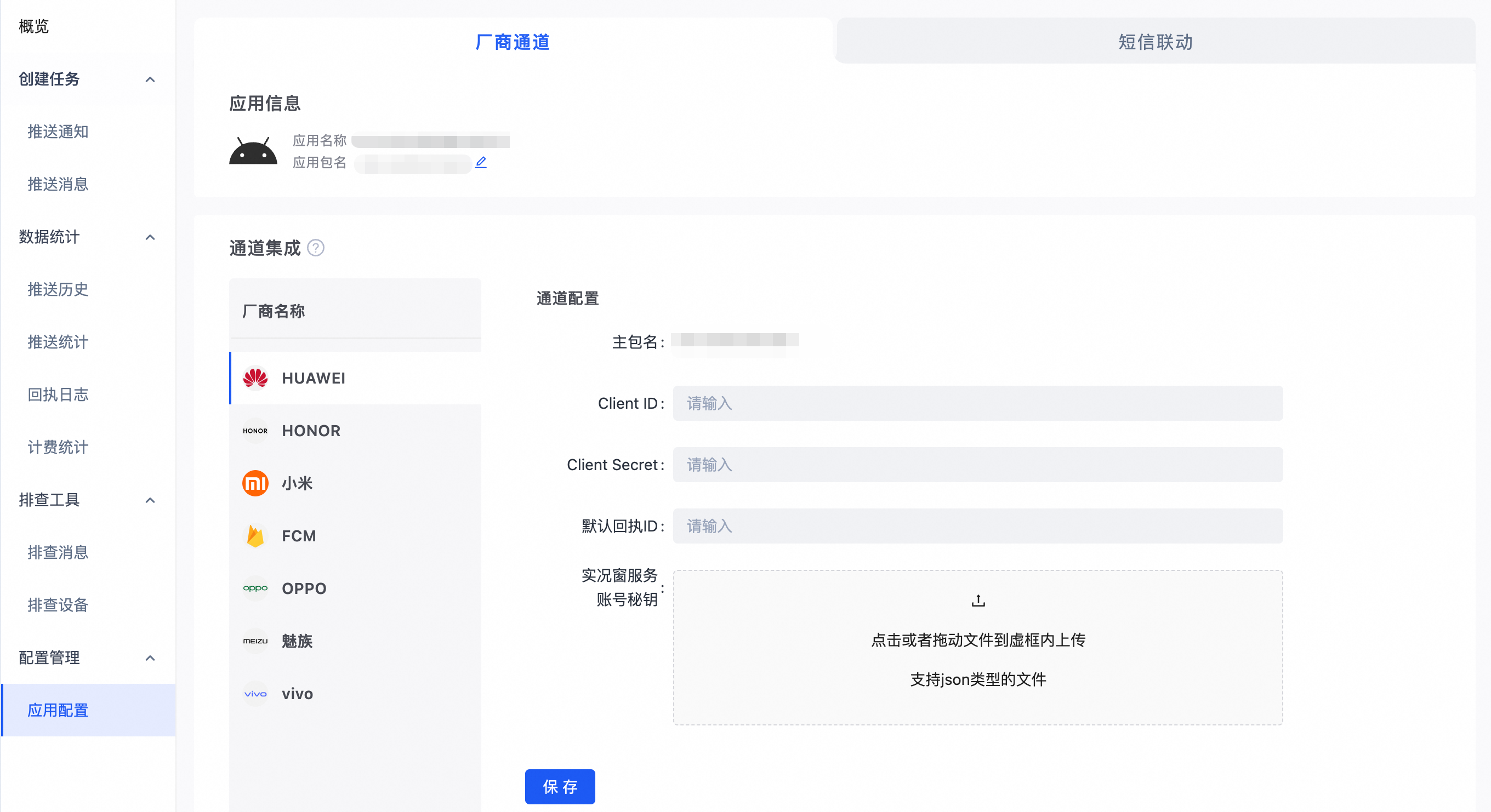
Task: Open the 厂商通道 tab
Action: [512, 42]
